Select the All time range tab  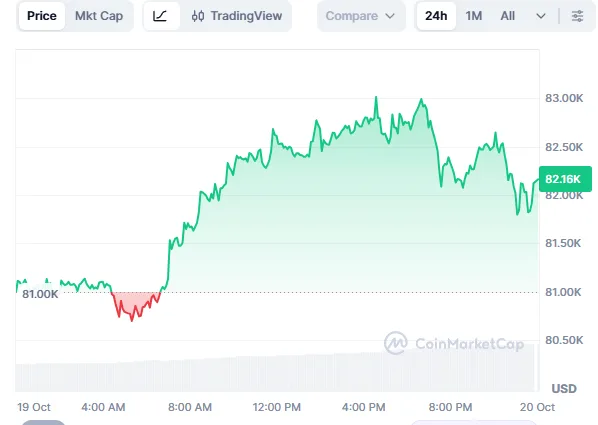point(508,16)
